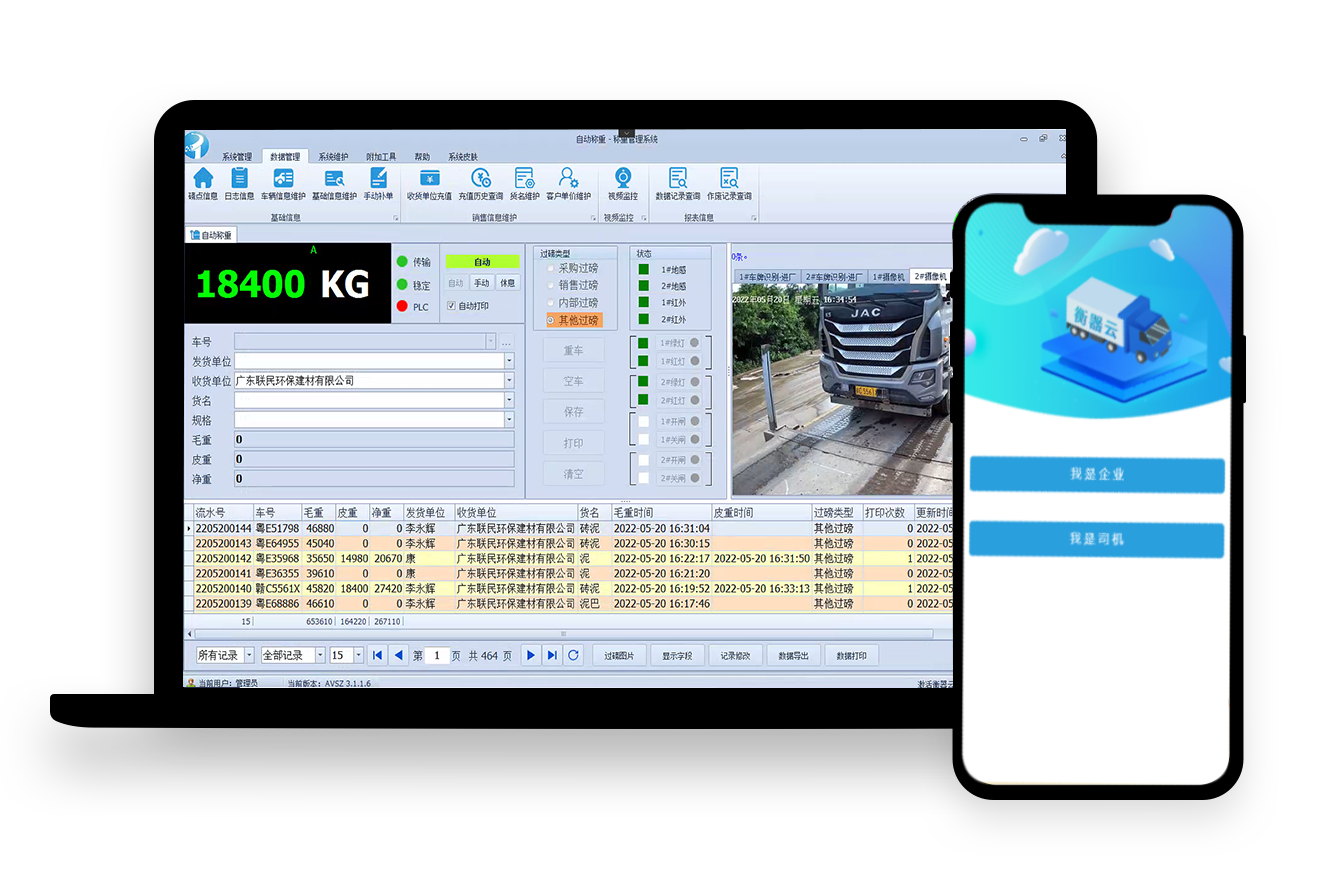Click the application logo orb

pyautogui.click(x=196, y=144)
